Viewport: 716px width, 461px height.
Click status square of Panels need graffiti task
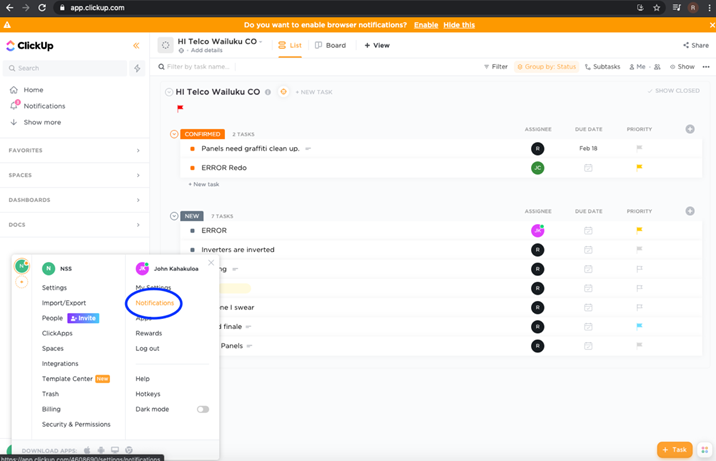coord(192,149)
